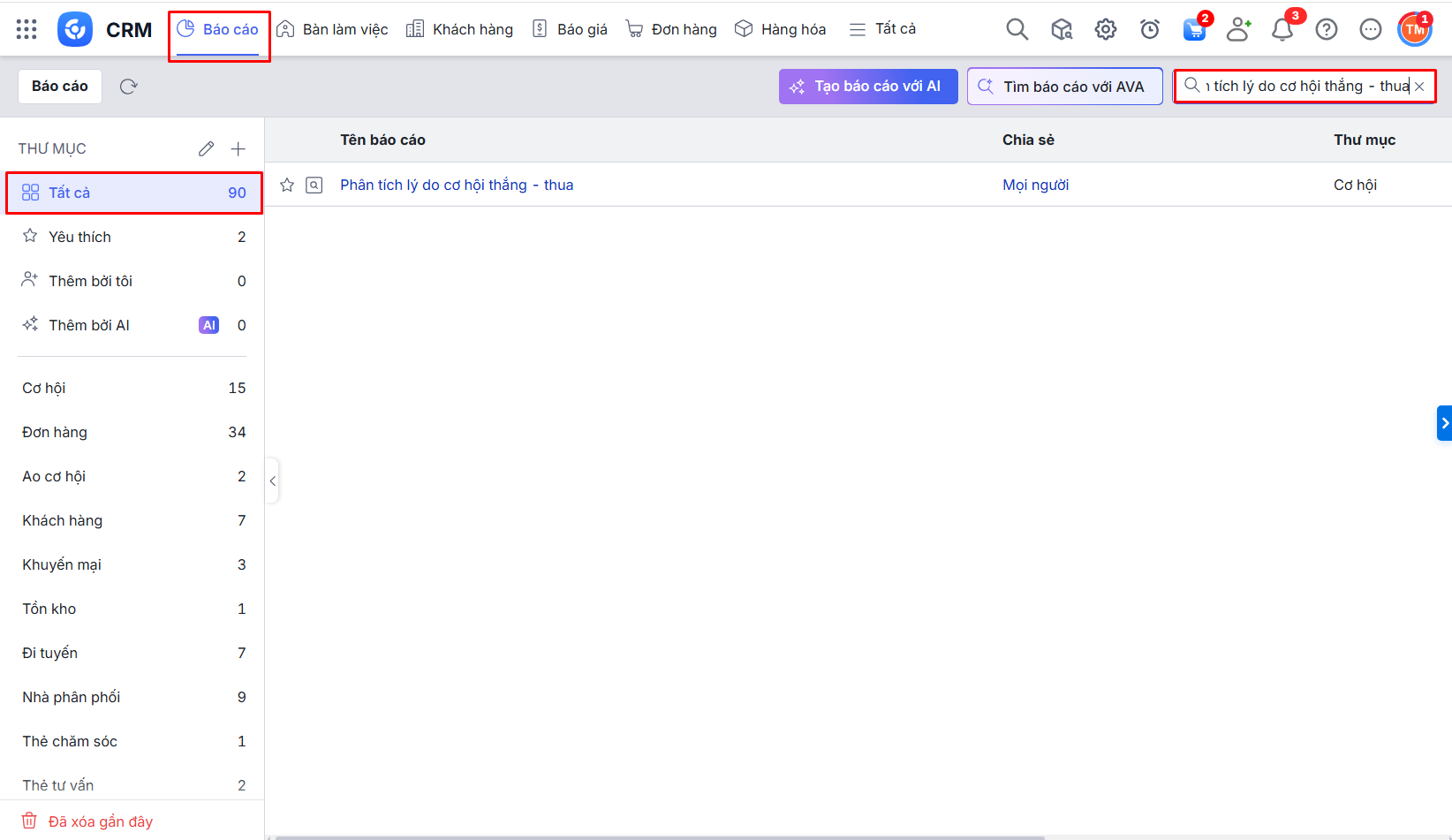Image resolution: width=1452 pixels, height=840 pixels.
Task: Open the Tất cả navigation menu
Action: point(882,29)
